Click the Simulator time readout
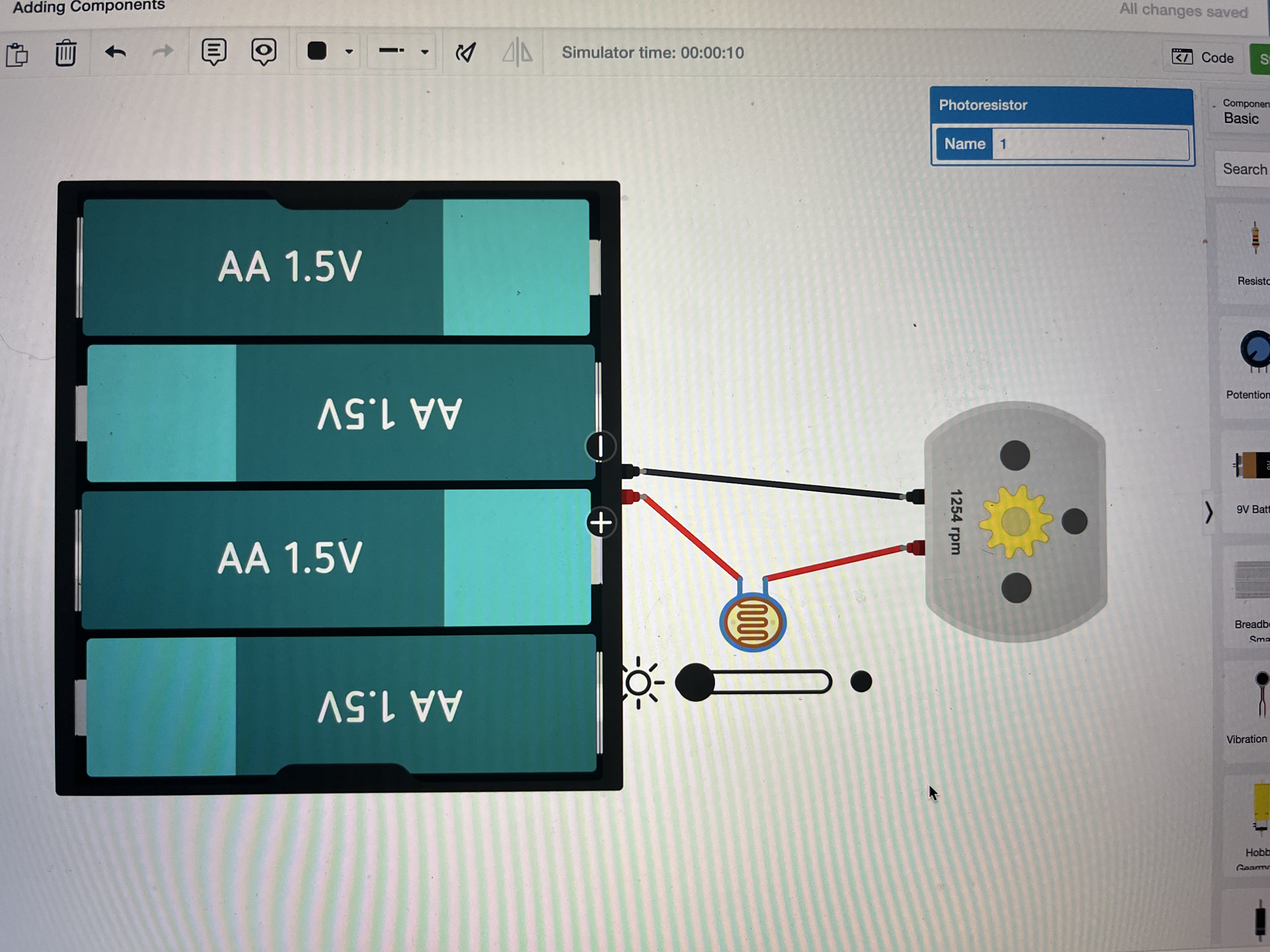1270x952 pixels. pyautogui.click(x=653, y=53)
